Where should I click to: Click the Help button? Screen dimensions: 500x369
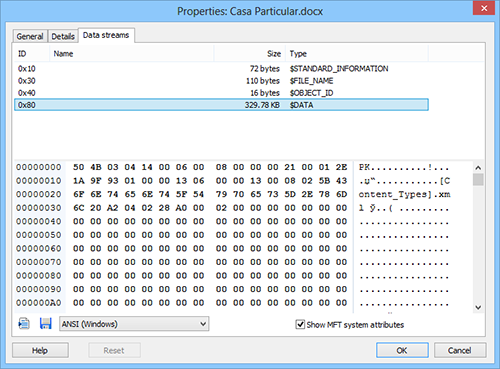click(x=40, y=350)
